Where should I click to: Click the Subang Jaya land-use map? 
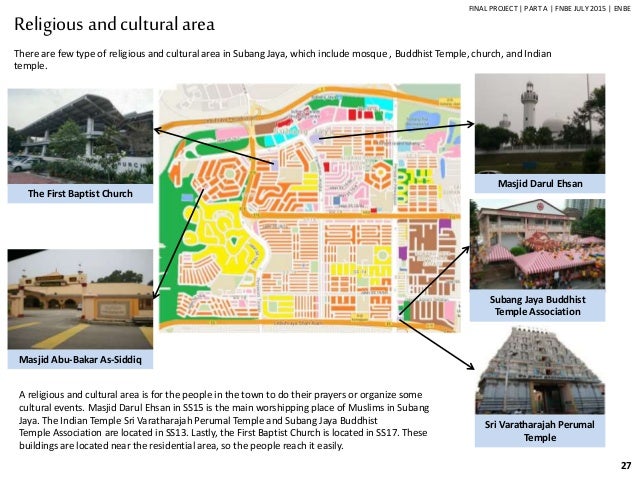tap(310, 208)
